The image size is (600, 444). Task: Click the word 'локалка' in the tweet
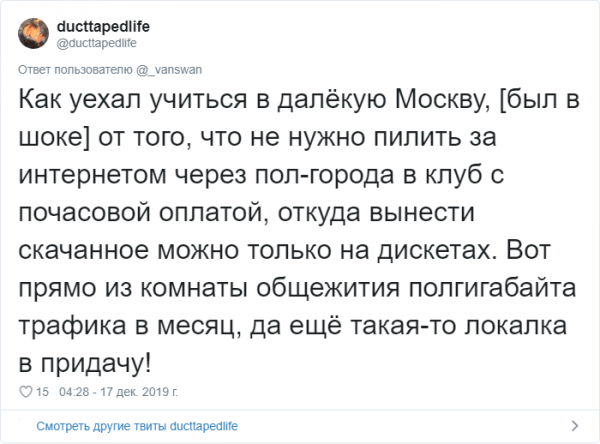pyautogui.click(x=515, y=326)
